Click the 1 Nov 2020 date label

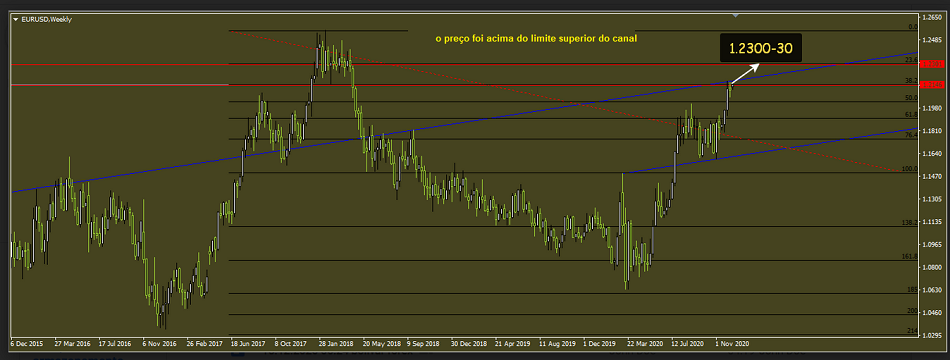tap(732, 343)
